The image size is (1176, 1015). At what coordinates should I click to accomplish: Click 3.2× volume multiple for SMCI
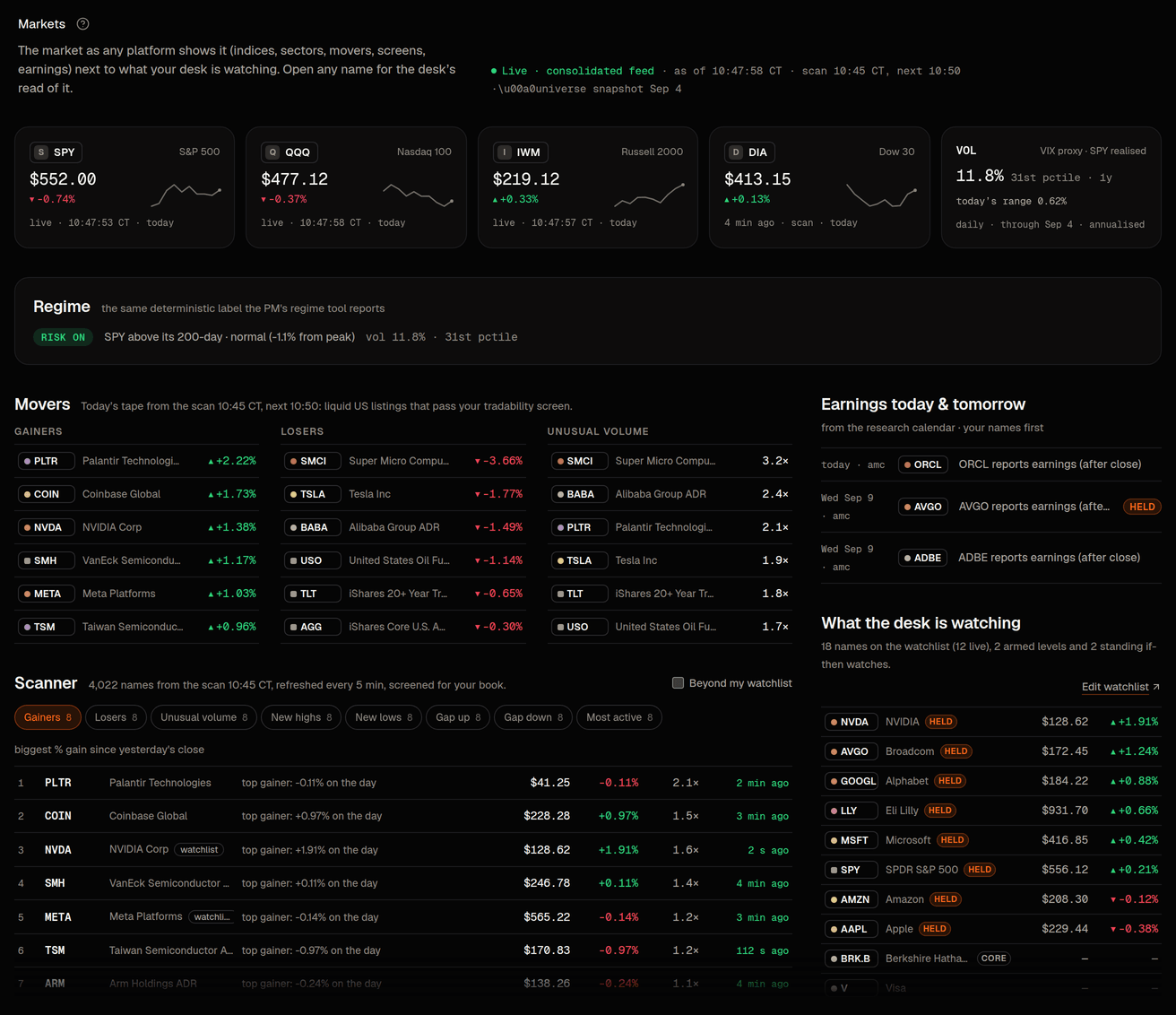click(775, 461)
